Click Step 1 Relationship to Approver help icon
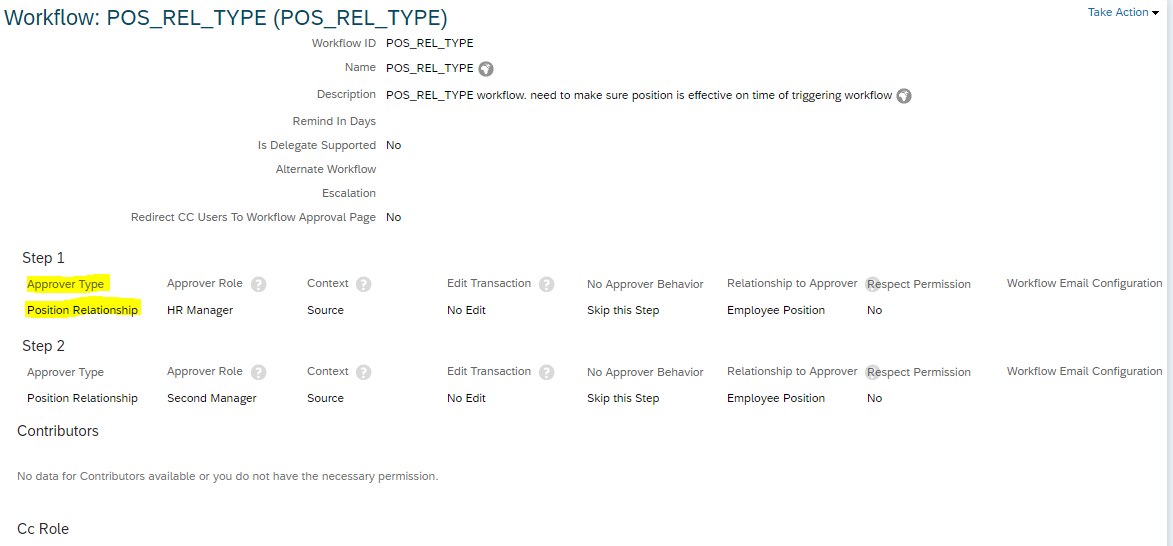 pos(872,284)
